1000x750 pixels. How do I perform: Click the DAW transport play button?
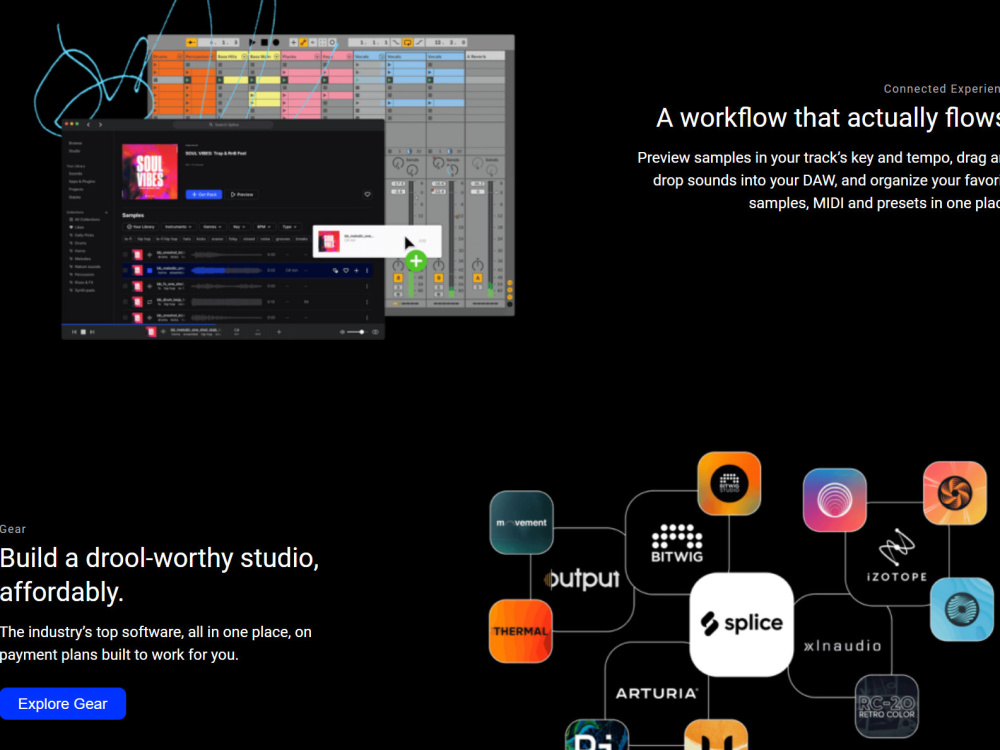point(252,42)
